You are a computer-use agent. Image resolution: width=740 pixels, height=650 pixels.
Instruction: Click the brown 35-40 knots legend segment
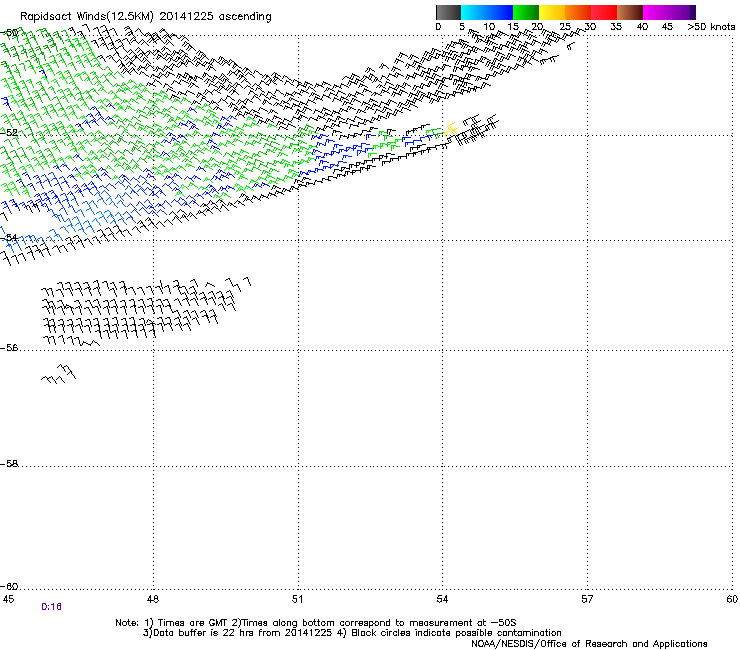pos(630,12)
